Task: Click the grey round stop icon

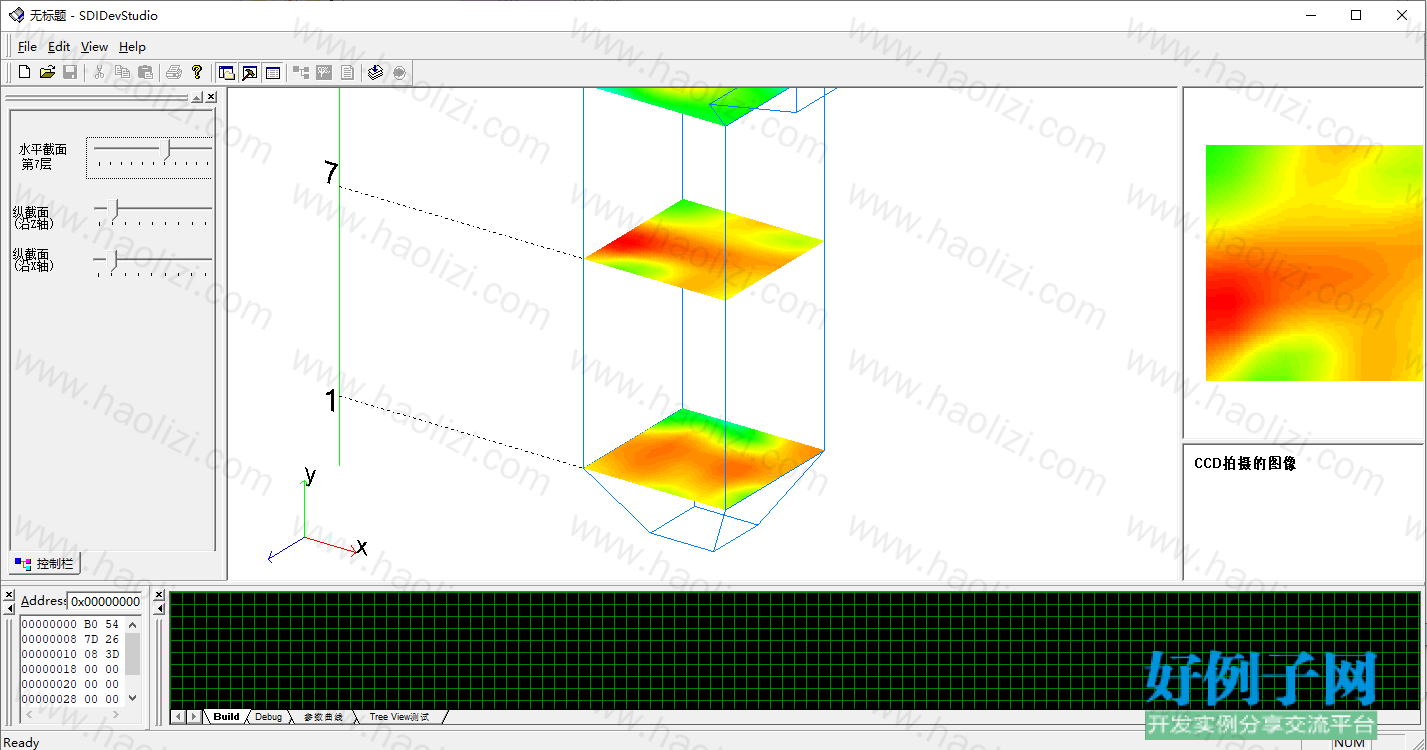Action: point(399,72)
